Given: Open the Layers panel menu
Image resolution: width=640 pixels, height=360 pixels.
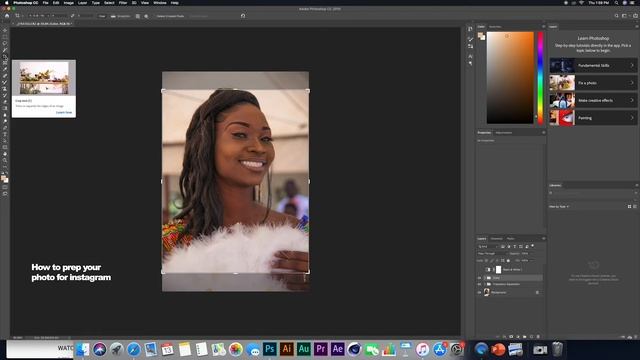Looking at the screenshot, I should pyautogui.click(x=543, y=238).
